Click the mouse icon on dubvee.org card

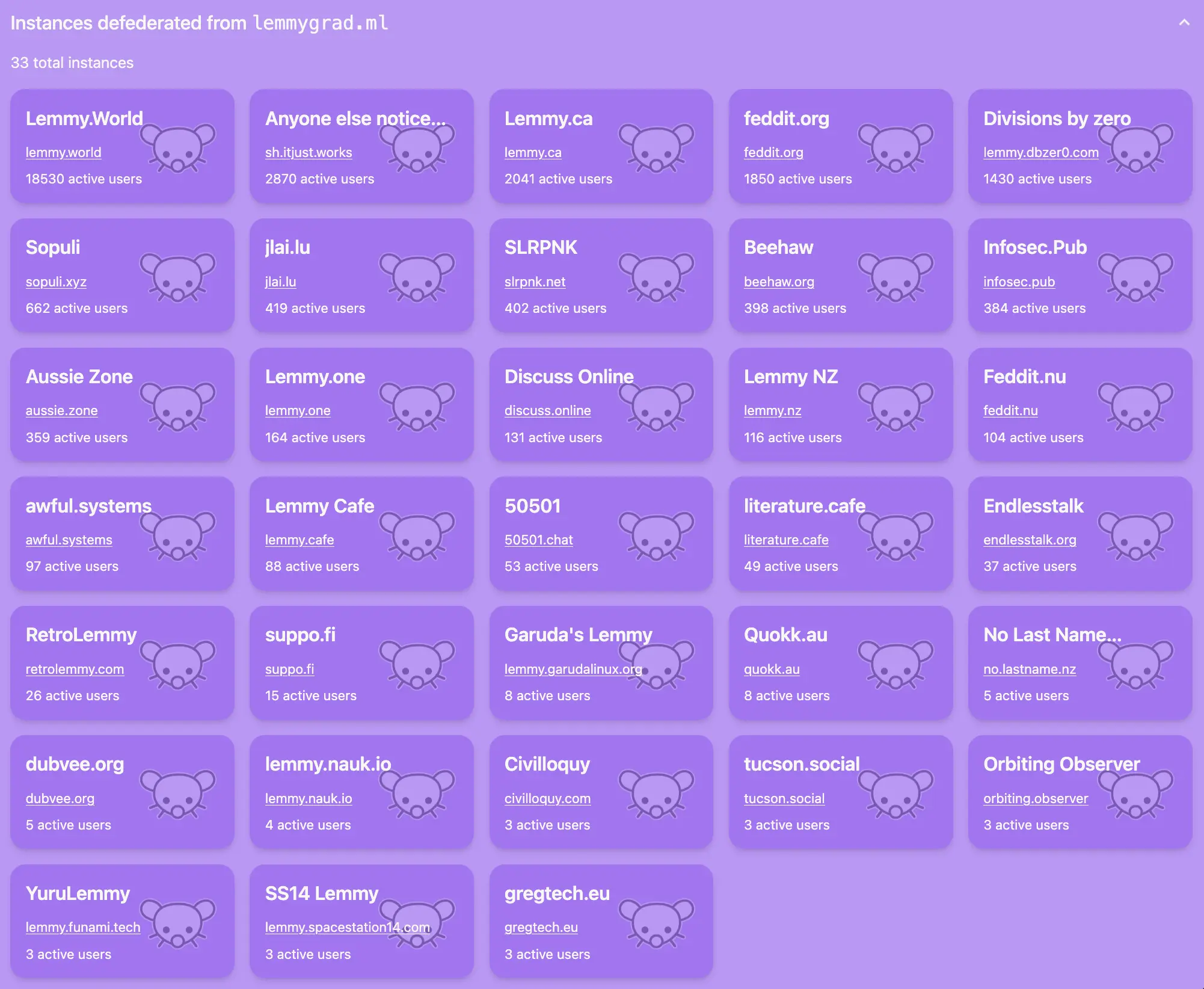(177, 793)
